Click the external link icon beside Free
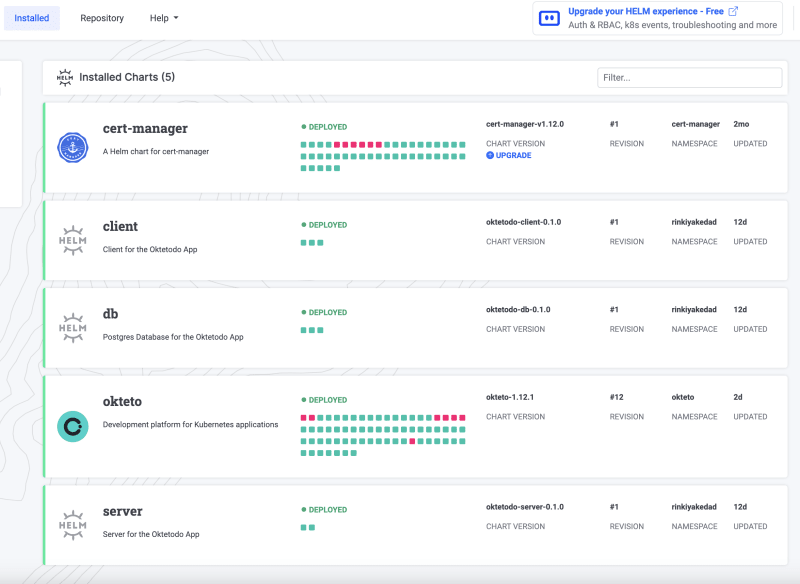Image resolution: width=800 pixels, height=584 pixels. (x=733, y=11)
